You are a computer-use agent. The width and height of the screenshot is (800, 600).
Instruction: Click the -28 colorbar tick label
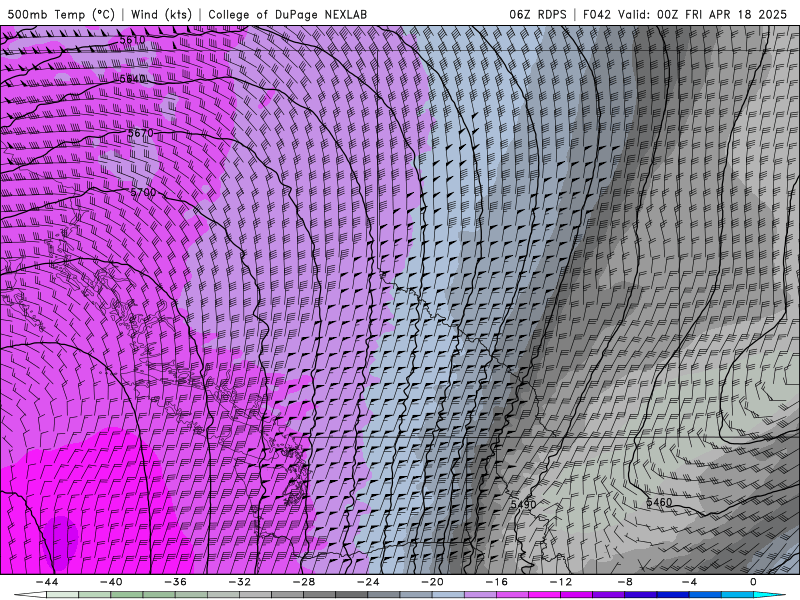(304, 582)
